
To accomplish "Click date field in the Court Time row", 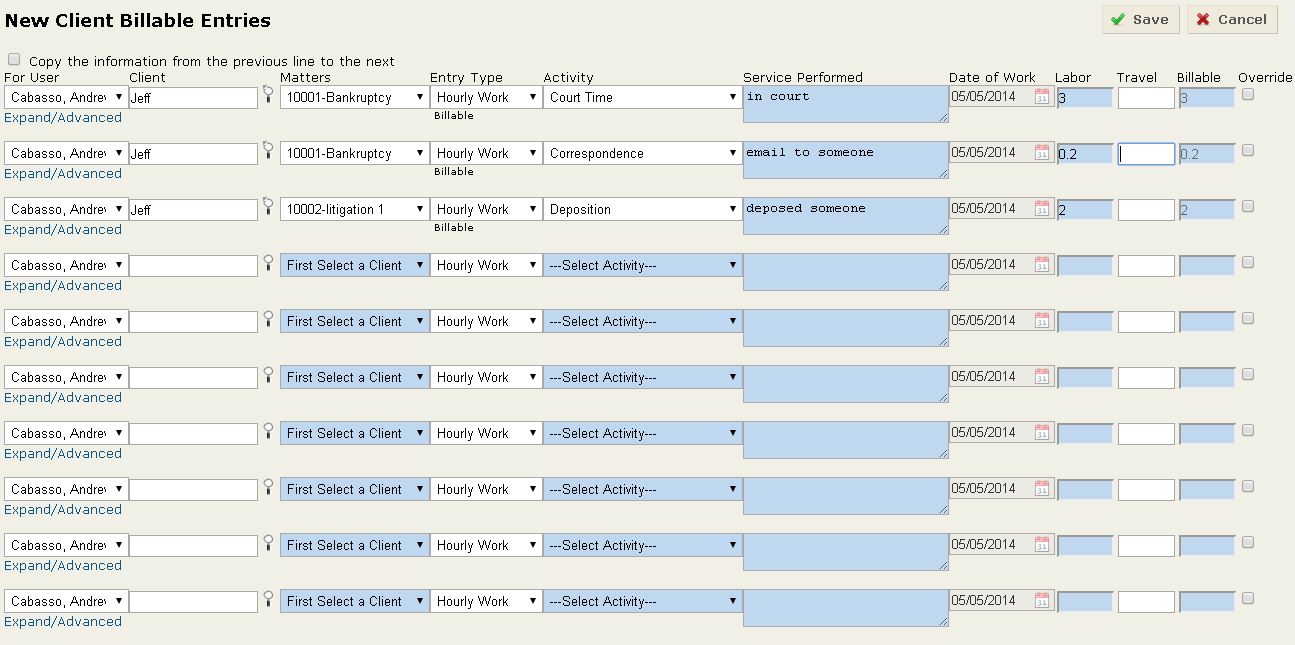I will [x=991, y=97].
